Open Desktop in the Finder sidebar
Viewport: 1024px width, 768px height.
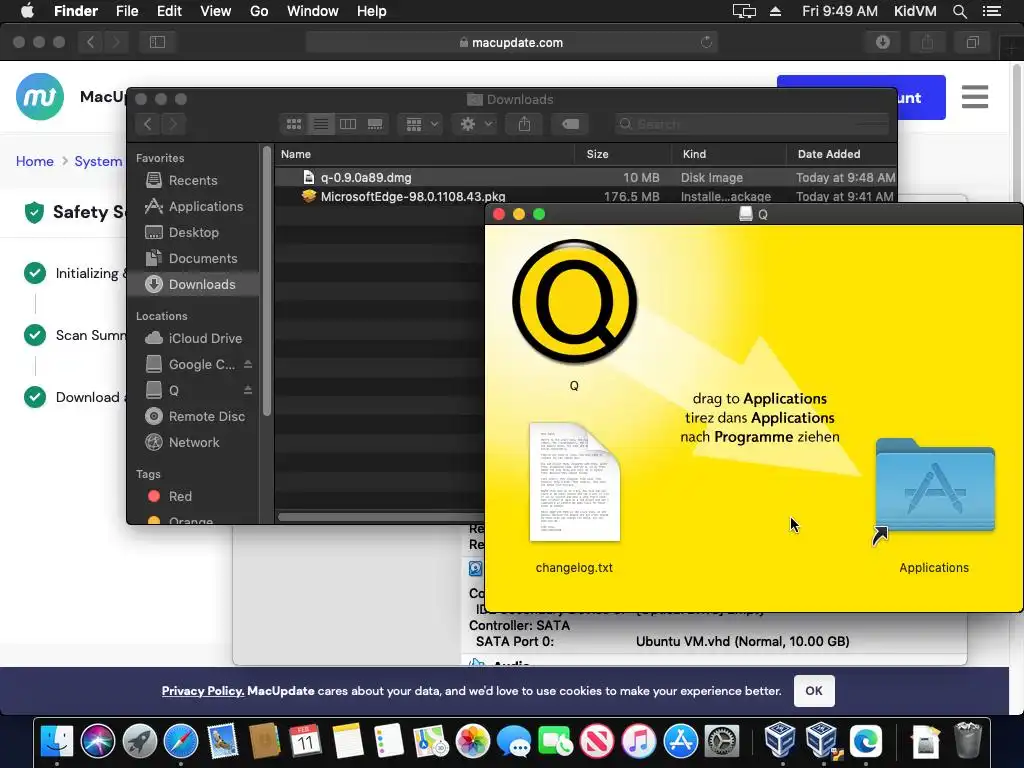193,232
